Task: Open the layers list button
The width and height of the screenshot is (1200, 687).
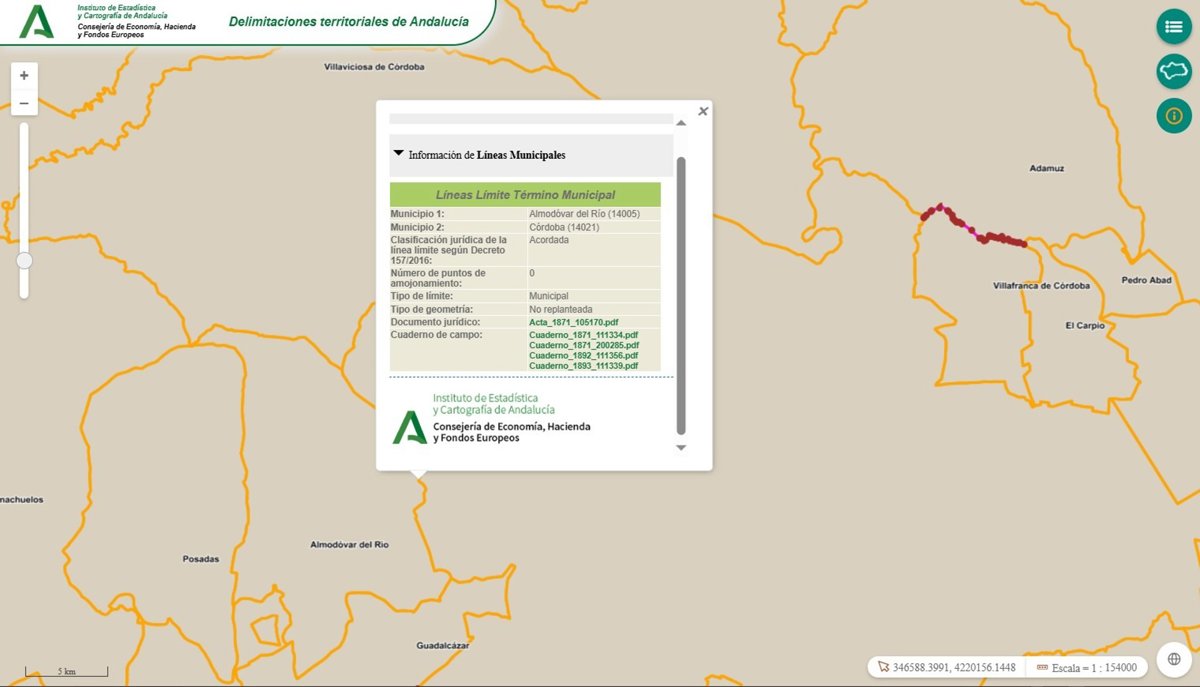Action: [x=1174, y=27]
